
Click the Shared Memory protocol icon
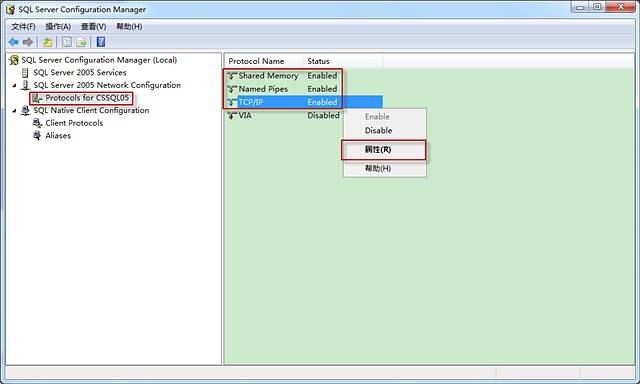(x=232, y=76)
